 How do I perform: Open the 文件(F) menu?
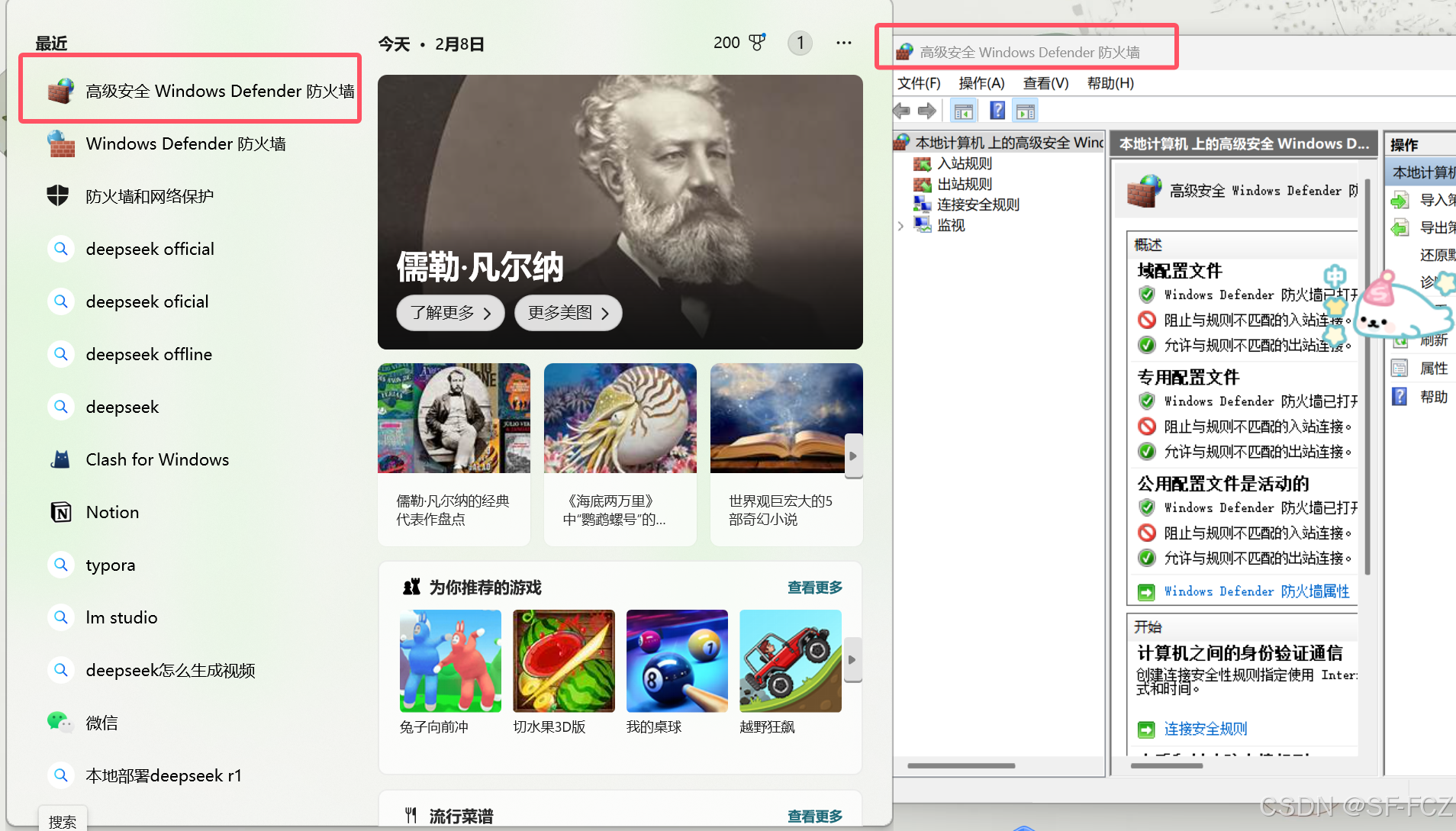click(919, 83)
